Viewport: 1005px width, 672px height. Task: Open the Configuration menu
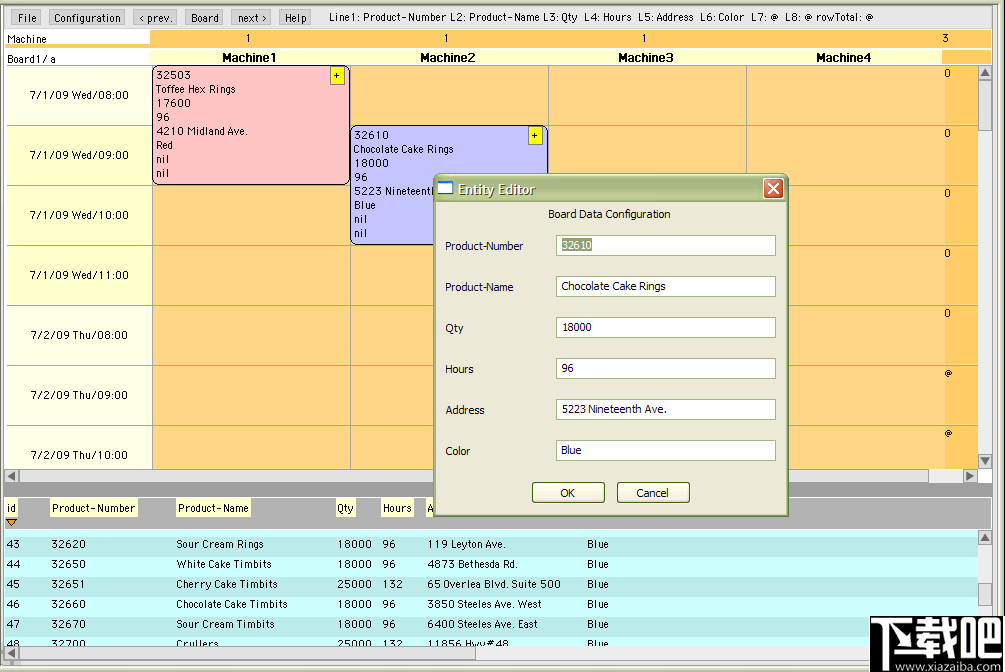(87, 17)
